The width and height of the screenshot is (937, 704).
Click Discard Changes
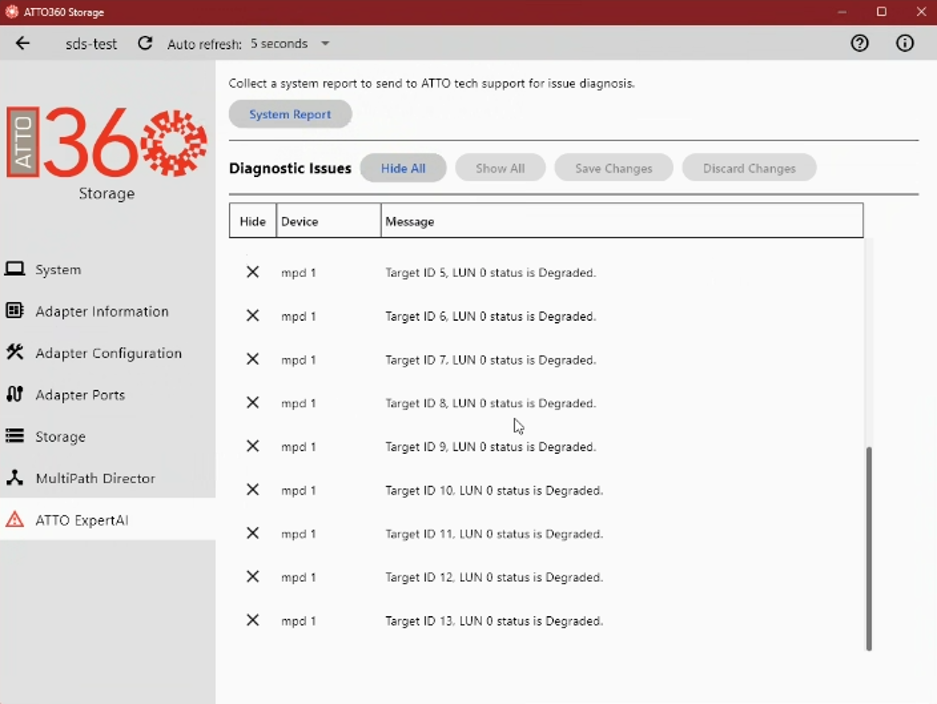[x=749, y=169]
